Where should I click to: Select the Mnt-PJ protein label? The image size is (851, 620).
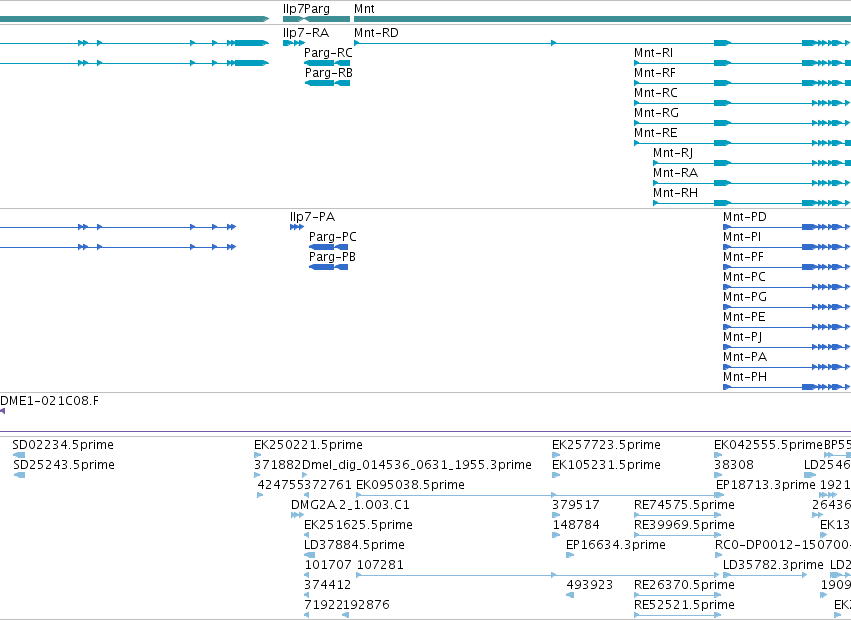tap(742, 337)
